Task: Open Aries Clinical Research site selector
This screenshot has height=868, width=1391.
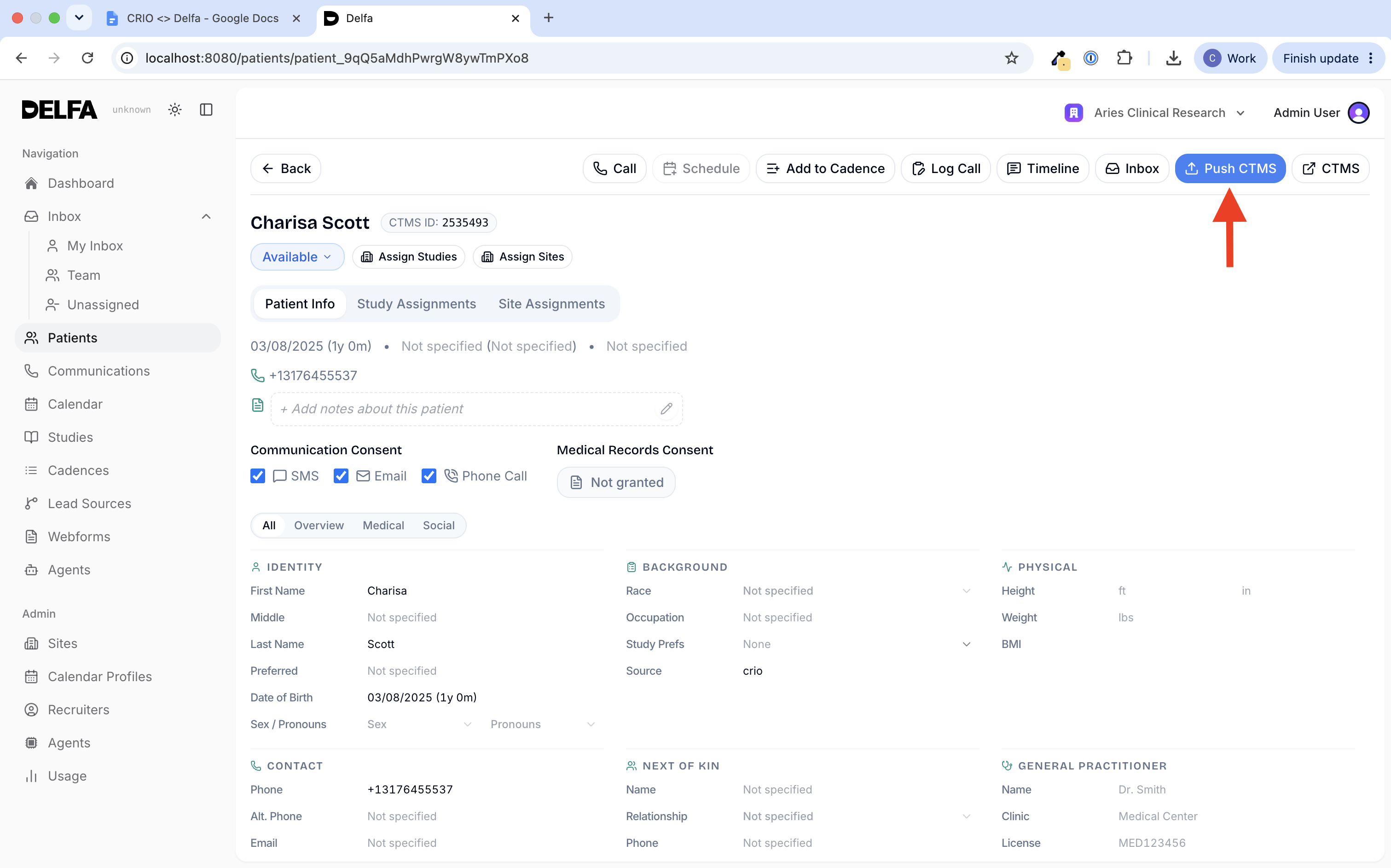Action: (x=1154, y=112)
